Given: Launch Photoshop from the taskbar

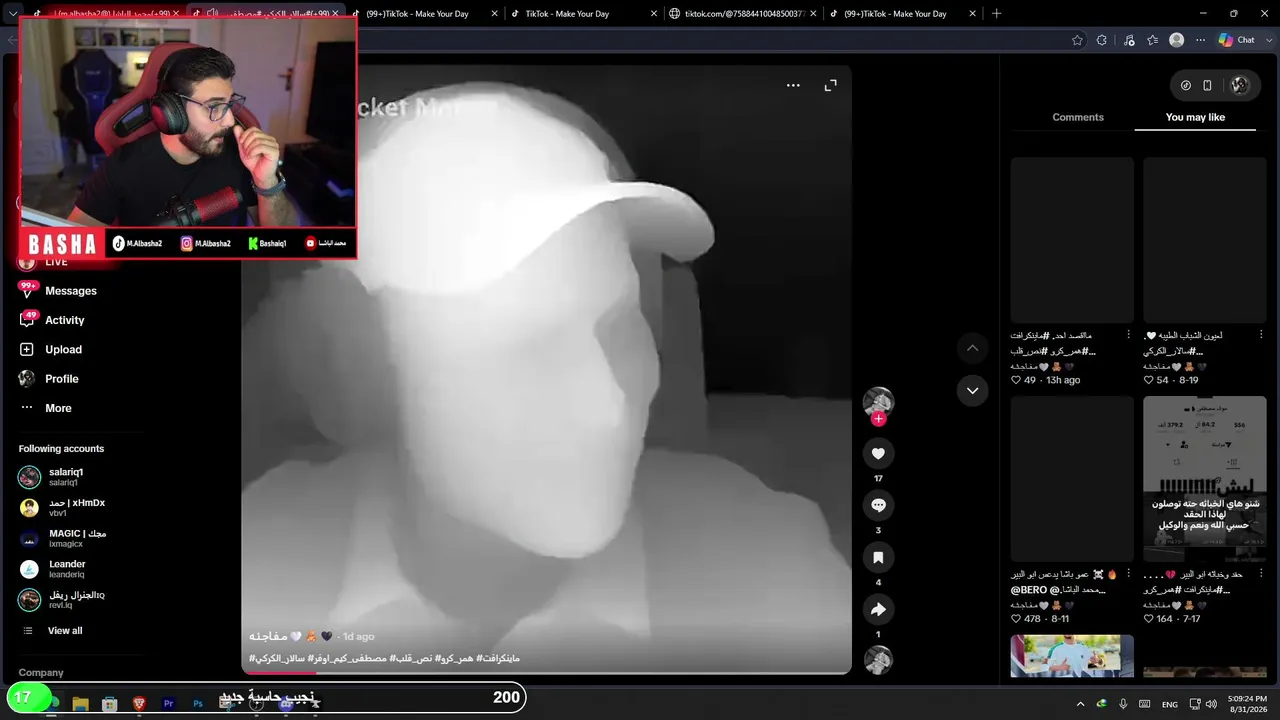Looking at the screenshot, I should tap(198, 704).
